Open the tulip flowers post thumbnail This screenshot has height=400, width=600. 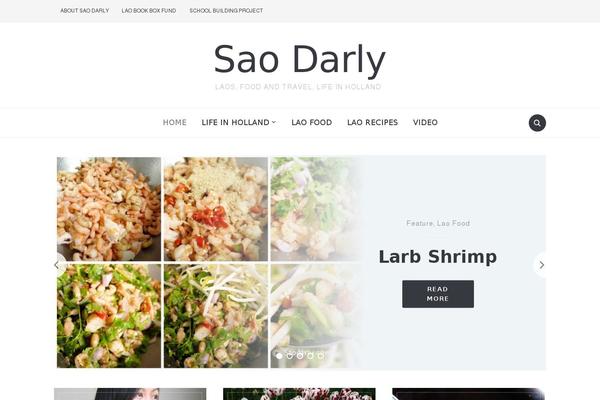[x=299, y=394]
